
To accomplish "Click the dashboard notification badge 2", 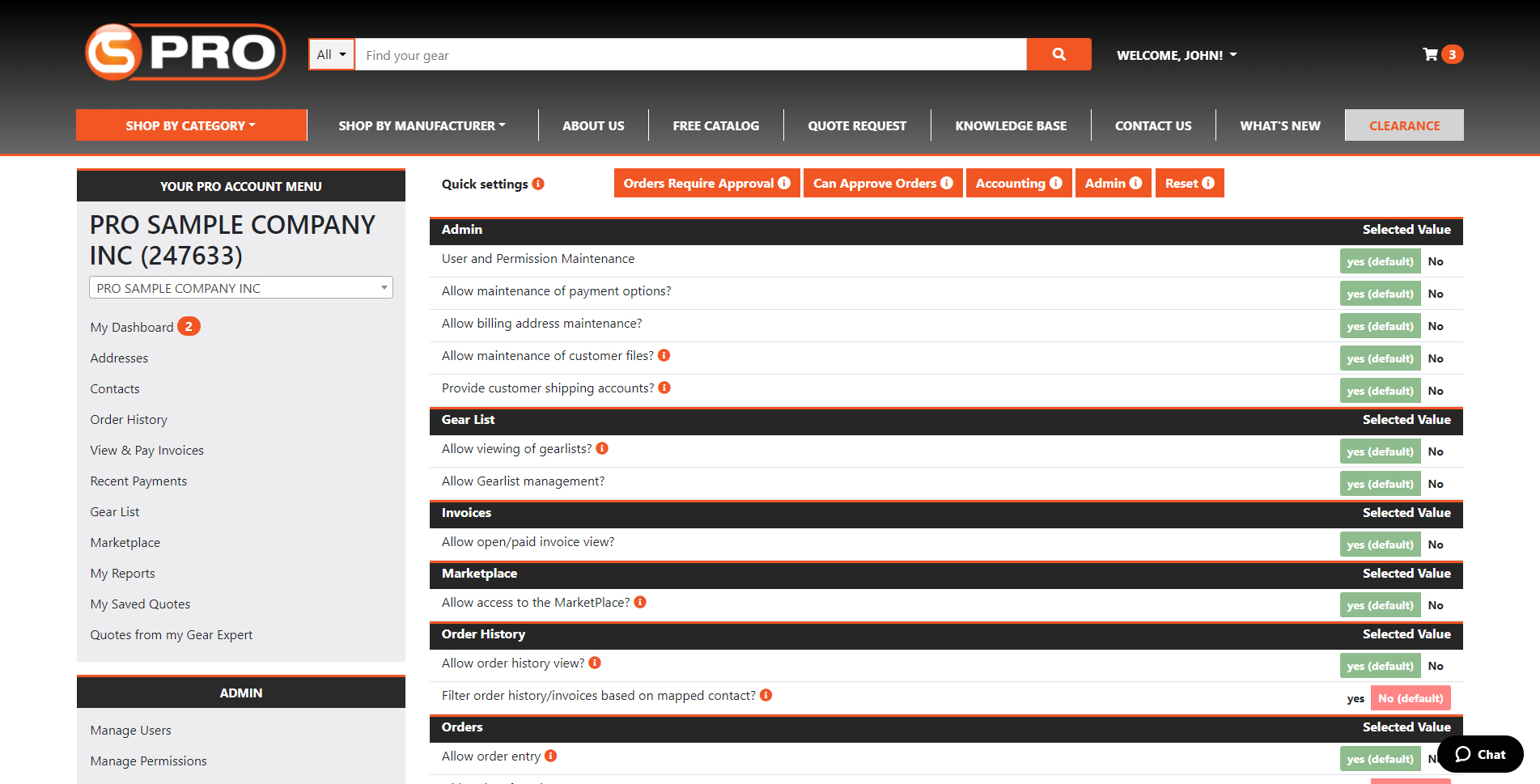I will coord(189,326).
